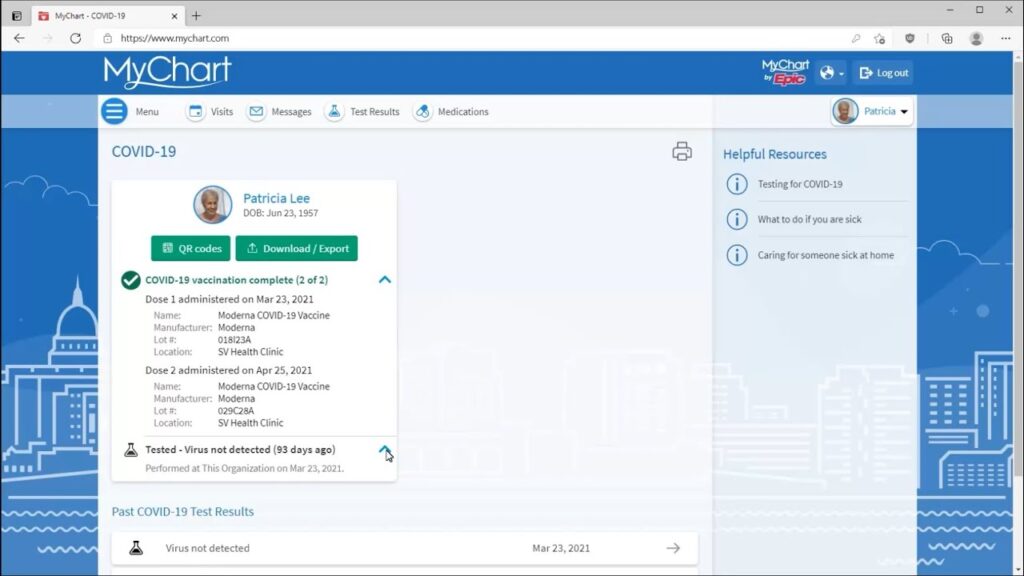Close the MyChart - COVID-19 tab

(x=174, y=16)
